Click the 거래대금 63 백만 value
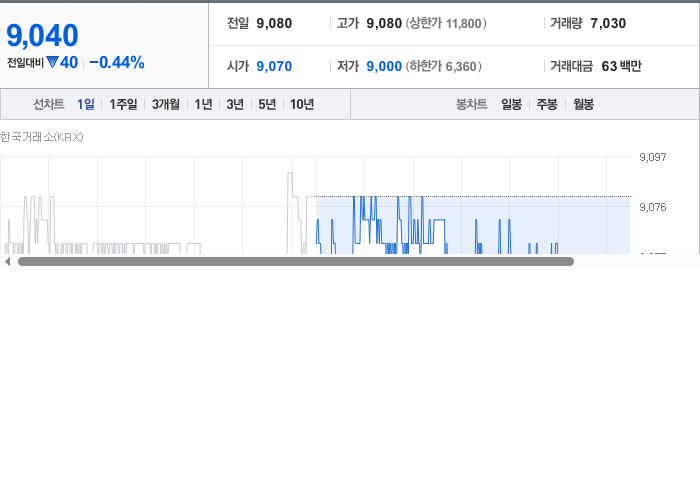The image size is (700, 490). 621,66
